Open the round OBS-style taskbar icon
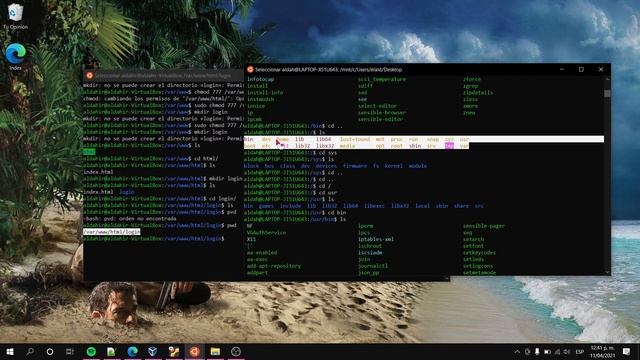This screenshot has height=360, width=640. pos(236,351)
